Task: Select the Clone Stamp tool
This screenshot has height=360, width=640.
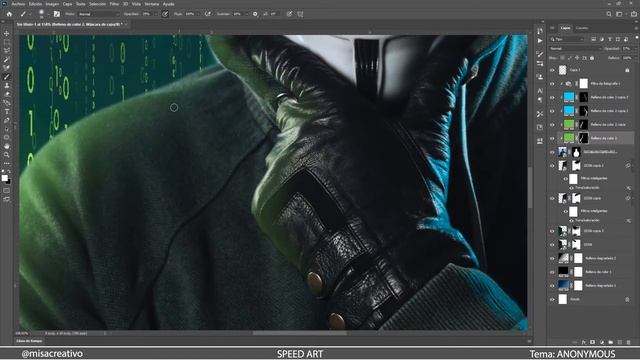Action: pos(7,86)
